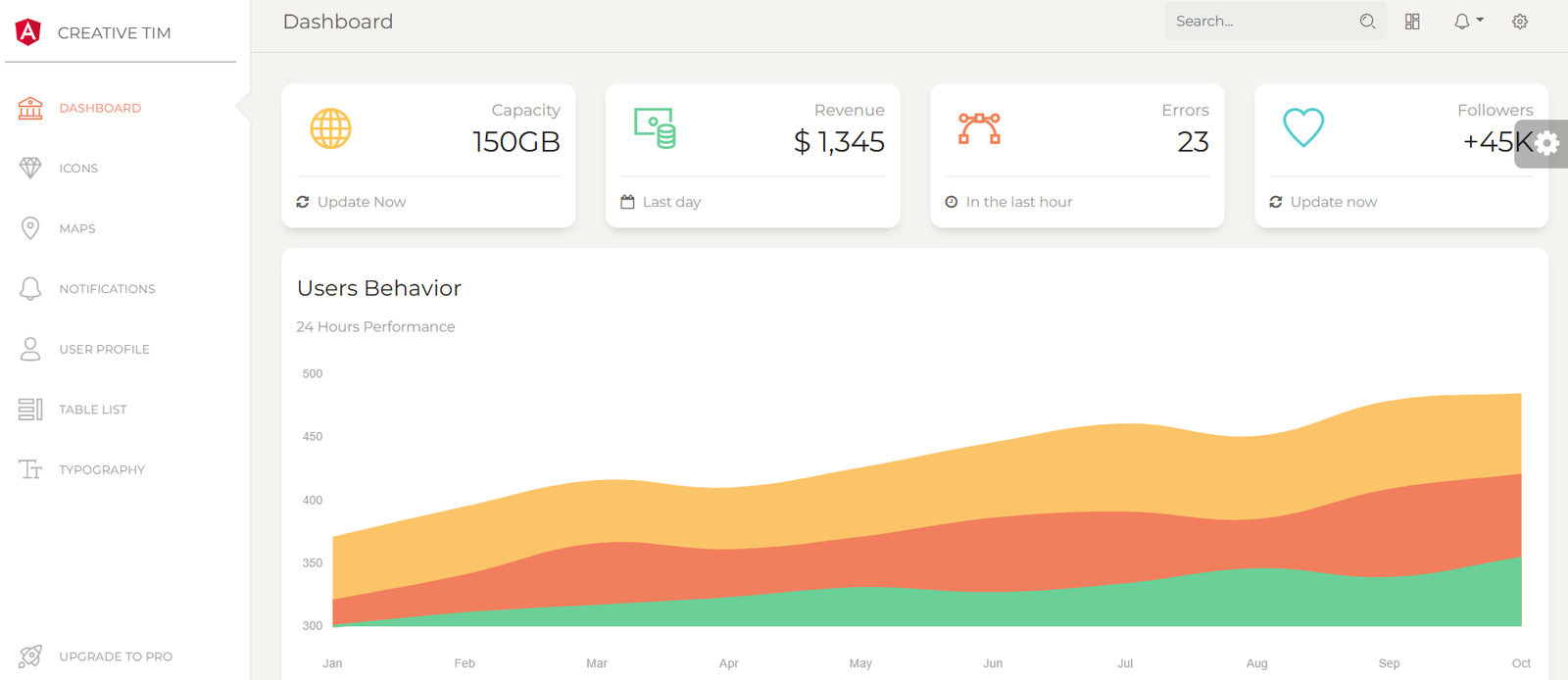This screenshot has width=1568, height=680.
Task: Click the layout grid icon in the navbar
Action: pos(1412,22)
